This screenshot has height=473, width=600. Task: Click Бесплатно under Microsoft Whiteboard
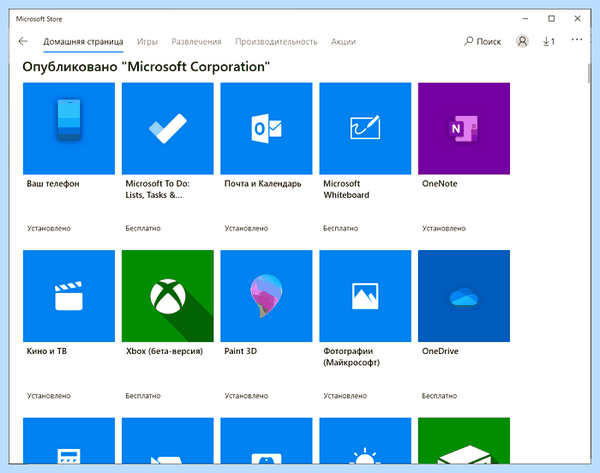[341, 228]
